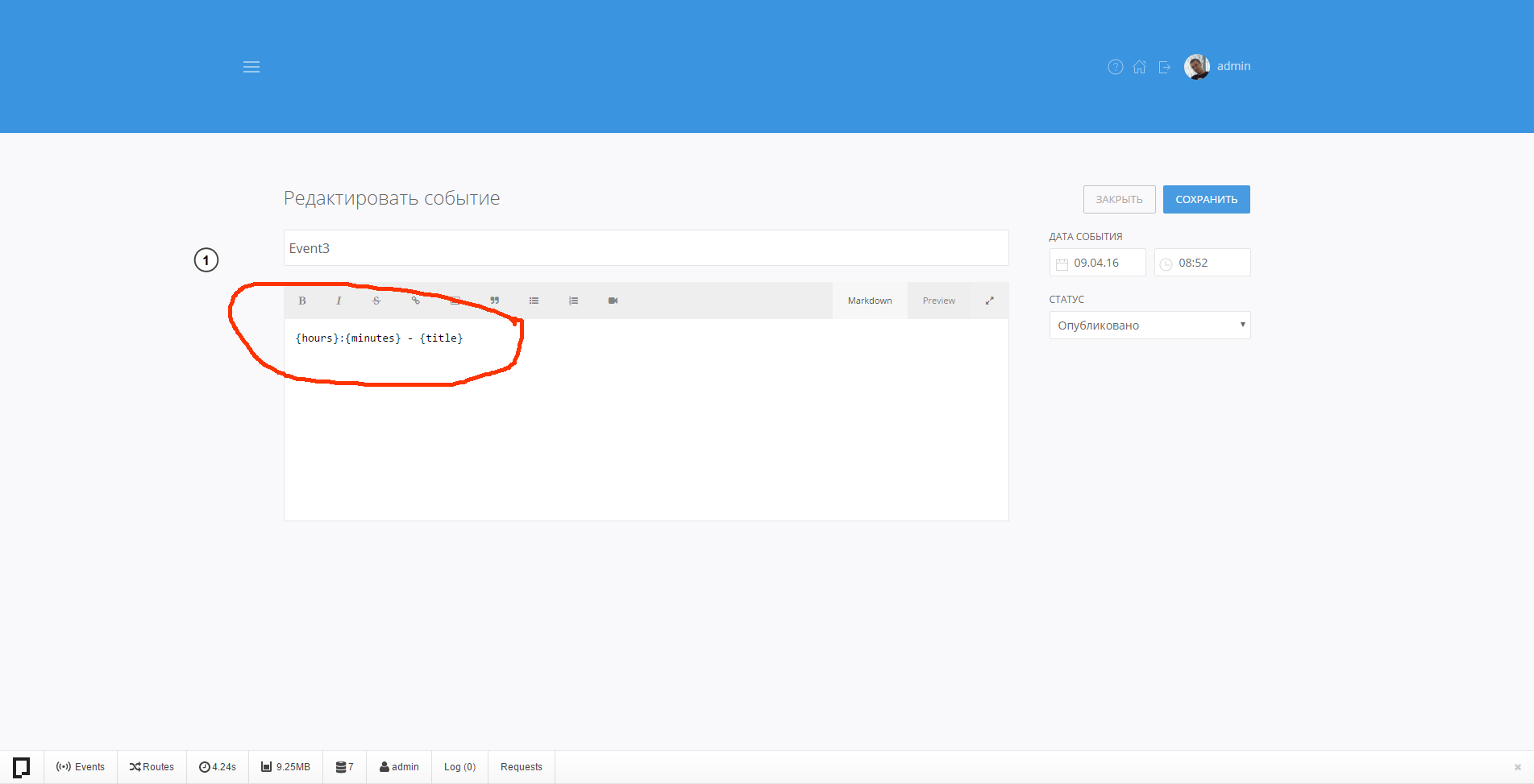The height and width of the screenshot is (784, 1534).
Task: Click the Сохранить button
Action: pyautogui.click(x=1206, y=200)
